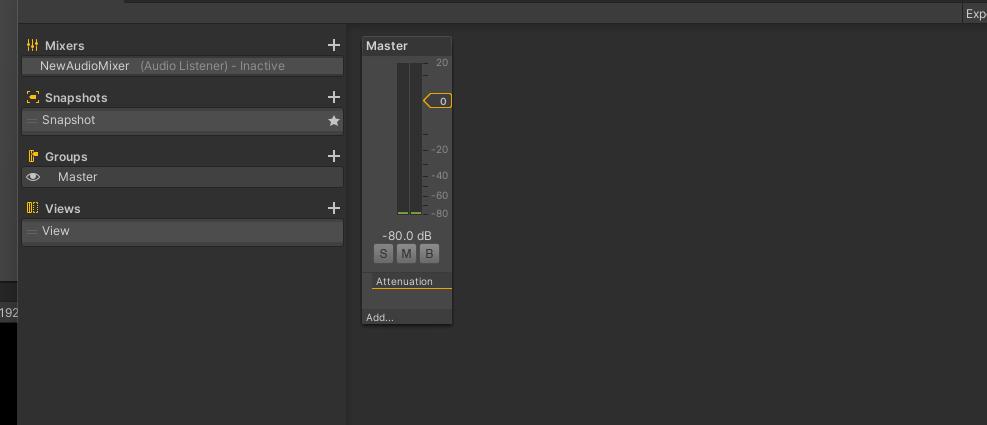Image resolution: width=987 pixels, height=425 pixels.
Task: Click the Groups section icon
Action: (x=33, y=156)
